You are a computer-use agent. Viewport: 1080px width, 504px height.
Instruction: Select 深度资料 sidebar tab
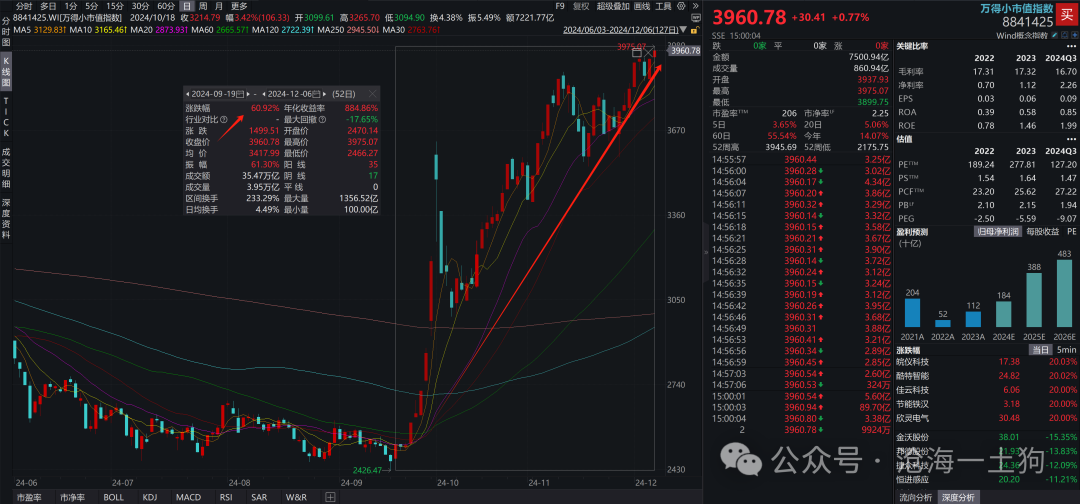point(6,219)
